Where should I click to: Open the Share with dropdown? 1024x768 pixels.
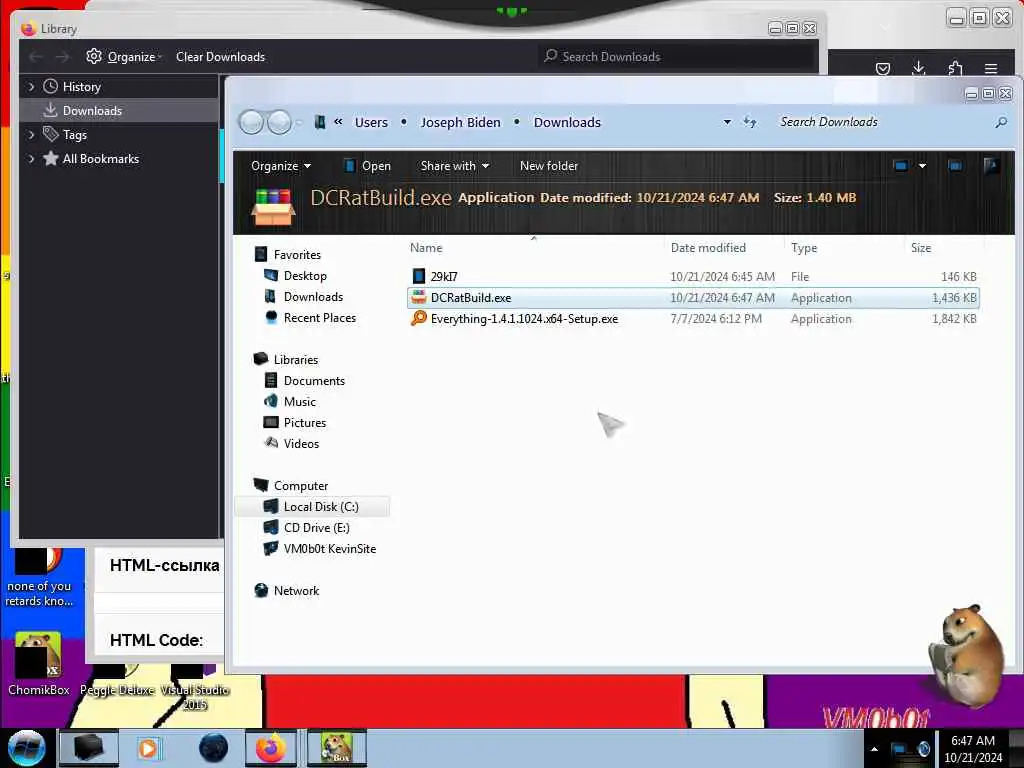pos(455,166)
